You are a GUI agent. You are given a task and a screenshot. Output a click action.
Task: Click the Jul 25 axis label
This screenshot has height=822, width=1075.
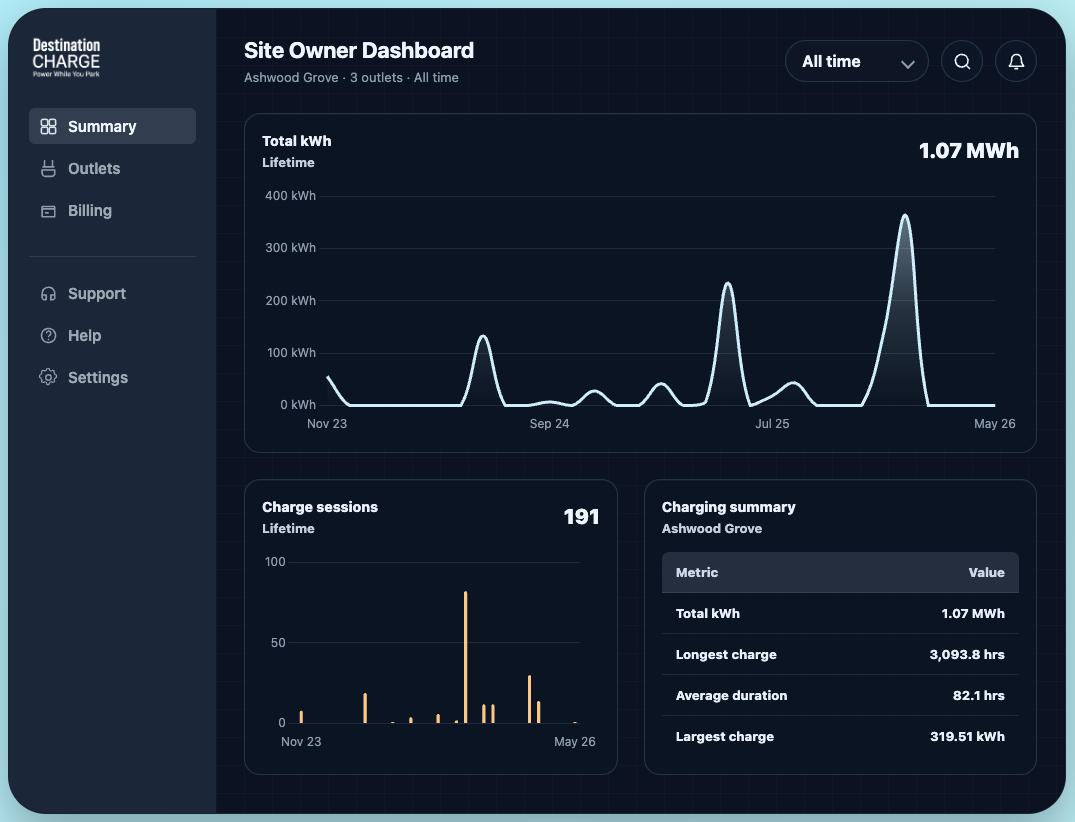click(772, 424)
